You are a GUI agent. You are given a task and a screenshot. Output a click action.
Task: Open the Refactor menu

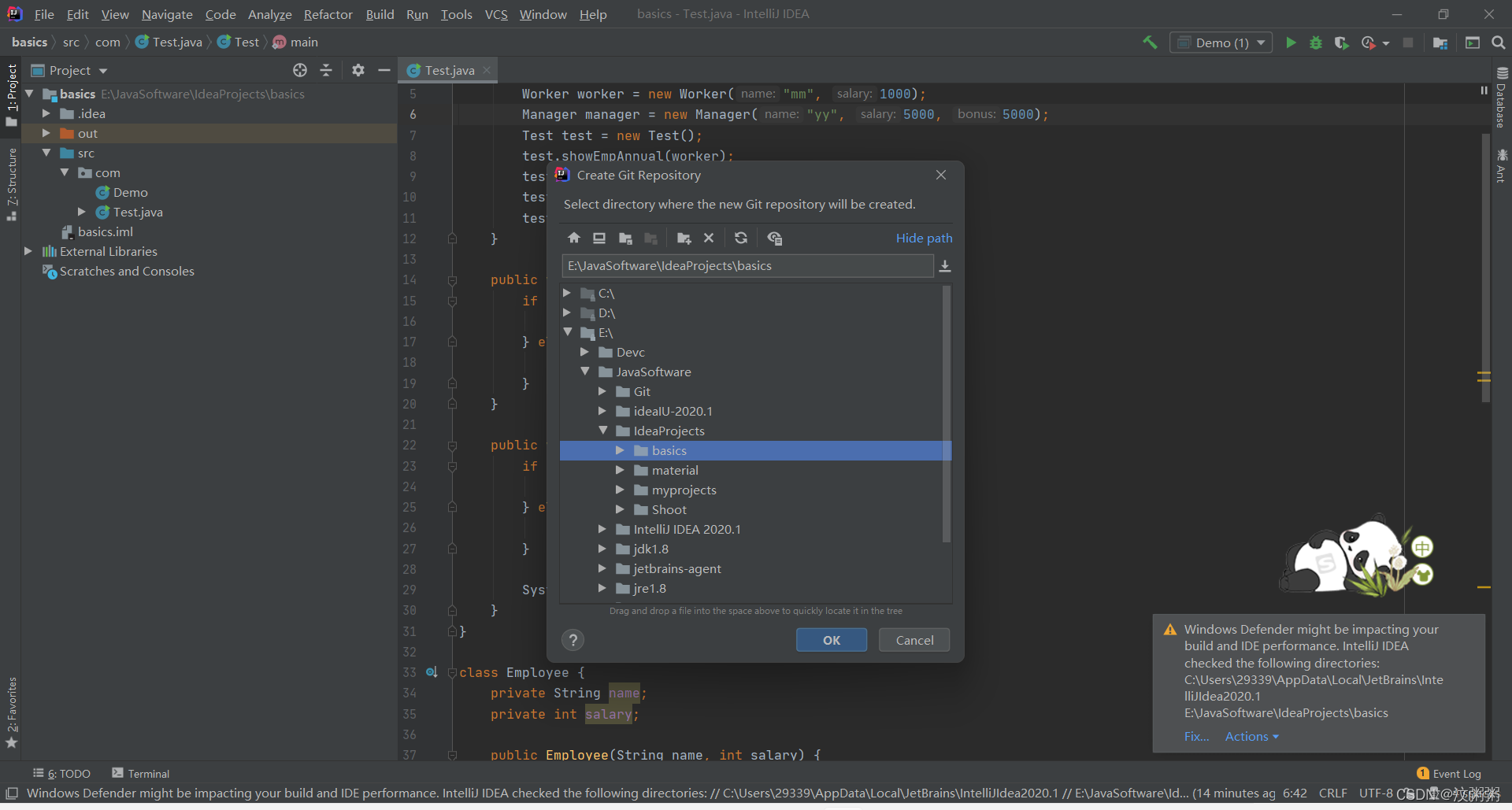(x=328, y=14)
